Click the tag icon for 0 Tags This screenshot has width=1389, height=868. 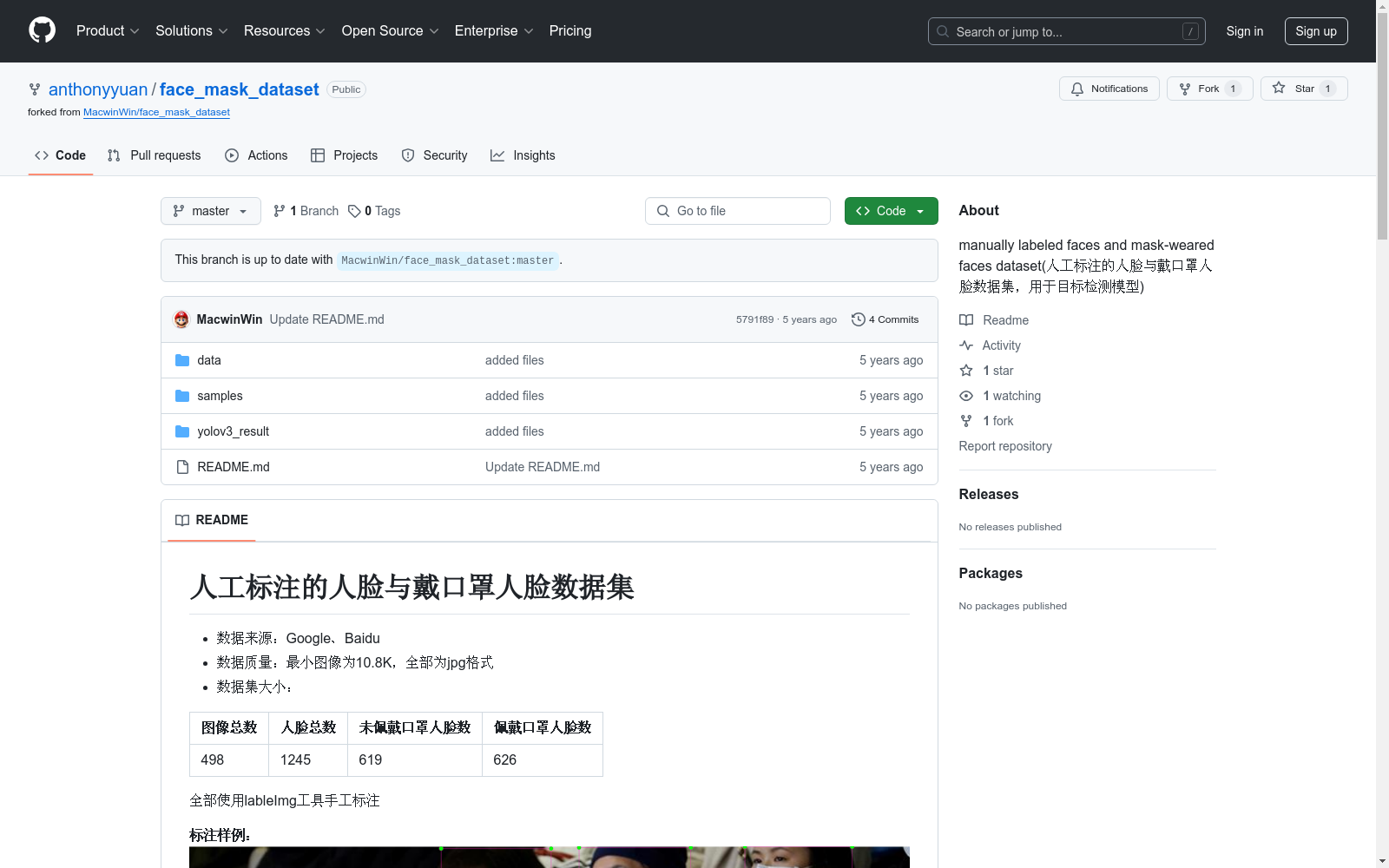click(354, 211)
